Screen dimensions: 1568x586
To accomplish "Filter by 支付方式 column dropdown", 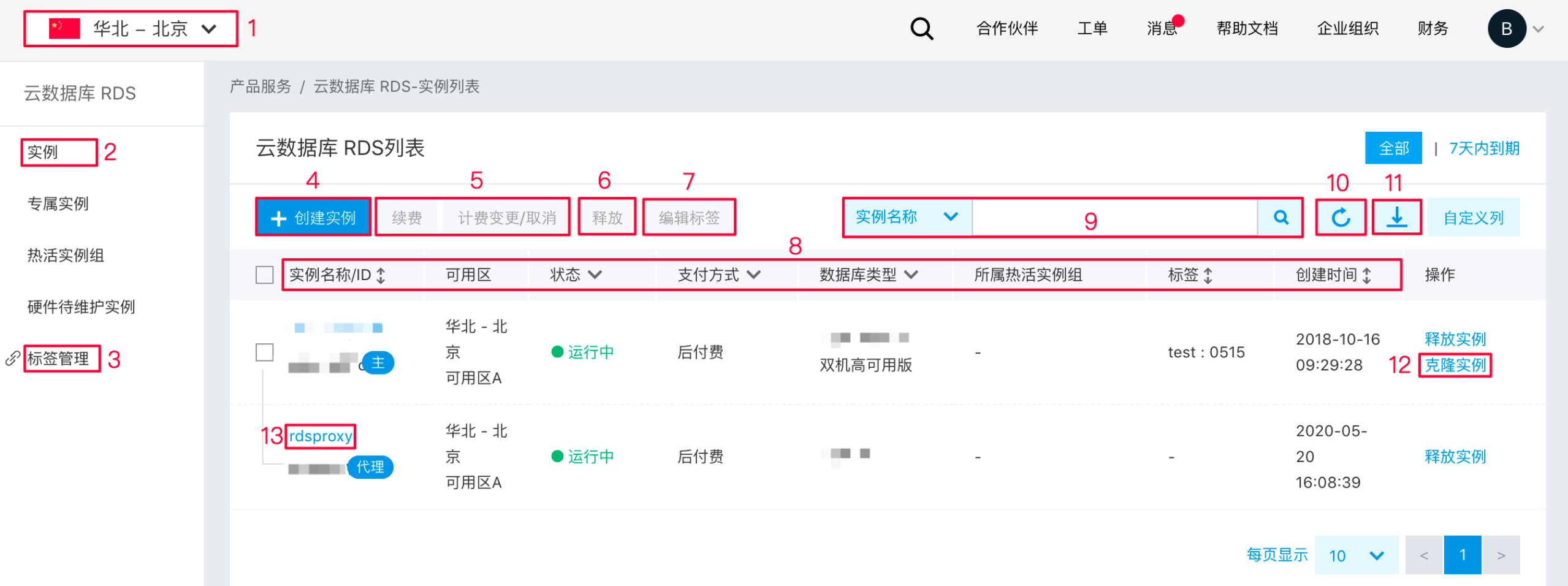I will coord(753,275).
